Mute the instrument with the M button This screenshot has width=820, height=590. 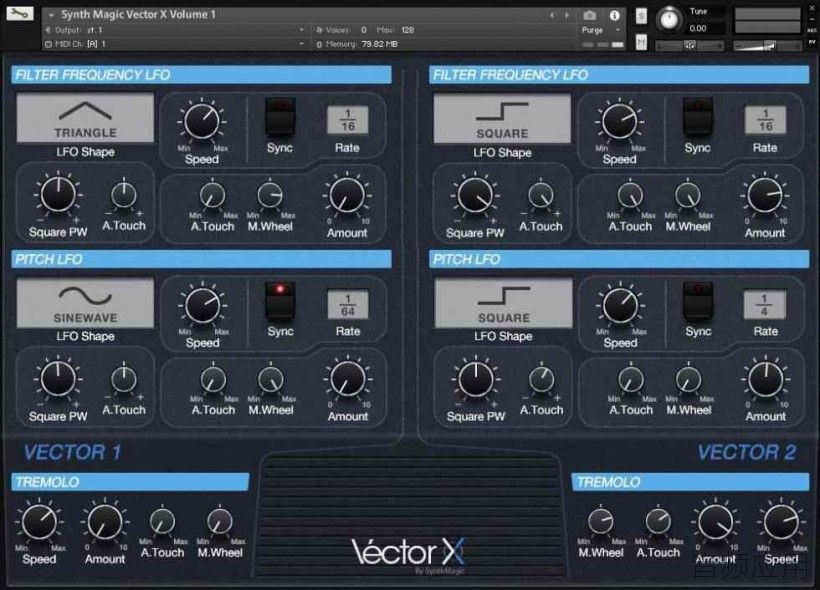pyautogui.click(x=641, y=41)
